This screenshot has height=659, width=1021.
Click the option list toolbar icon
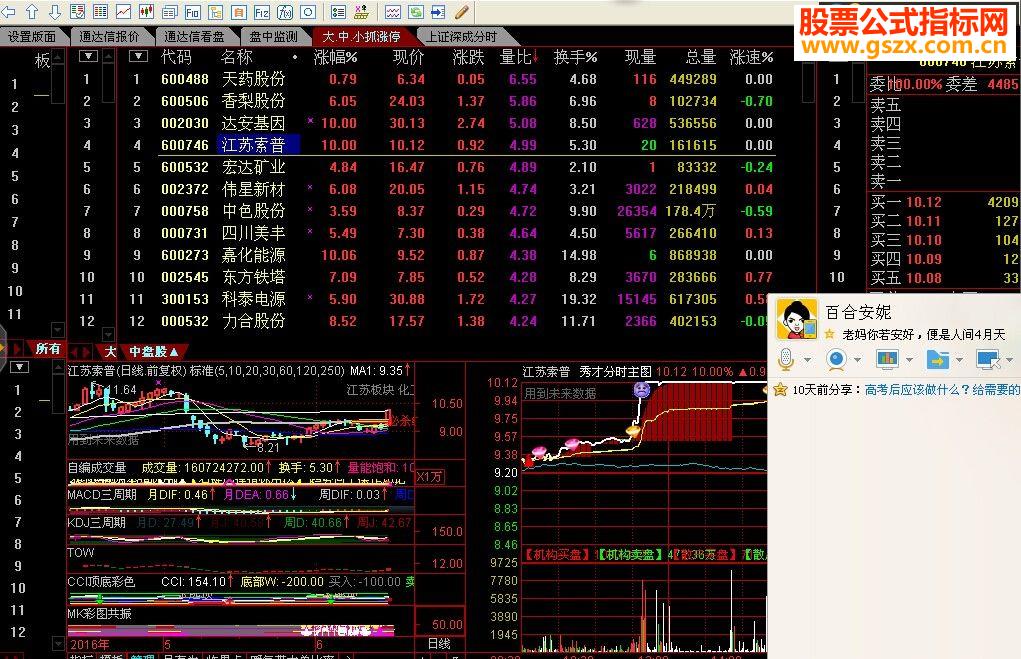(338, 12)
